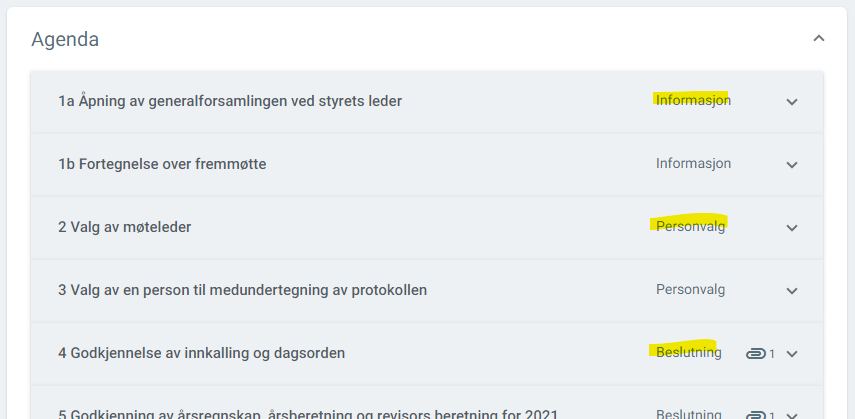Open attachment paperclip icon on item 5
The height and width of the screenshot is (419, 855).
(x=756, y=415)
